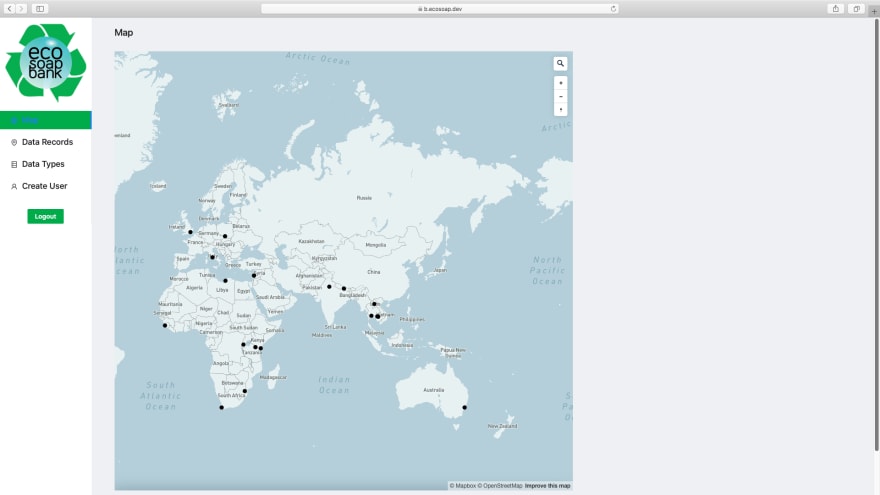Click the vertical page scrollbar
The width and height of the screenshot is (880, 495).
[877, 236]
